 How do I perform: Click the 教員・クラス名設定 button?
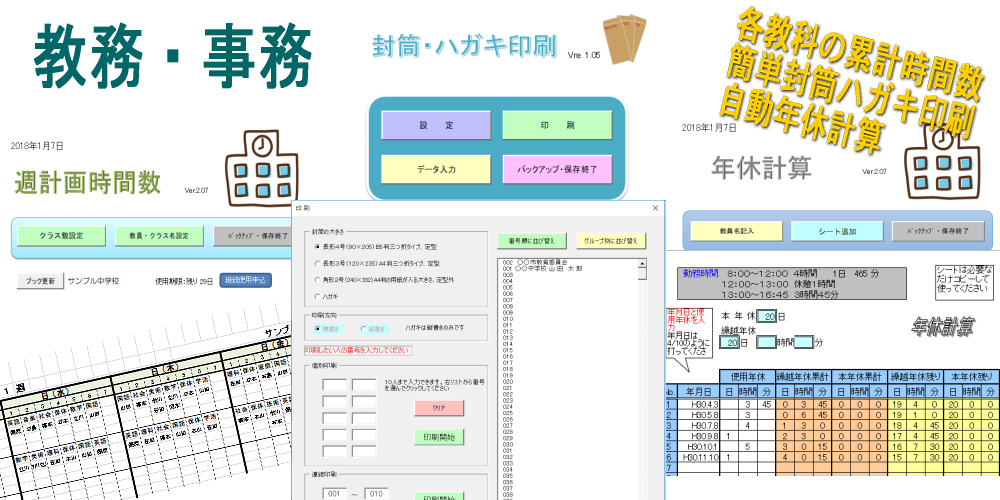tap(159, 235)
